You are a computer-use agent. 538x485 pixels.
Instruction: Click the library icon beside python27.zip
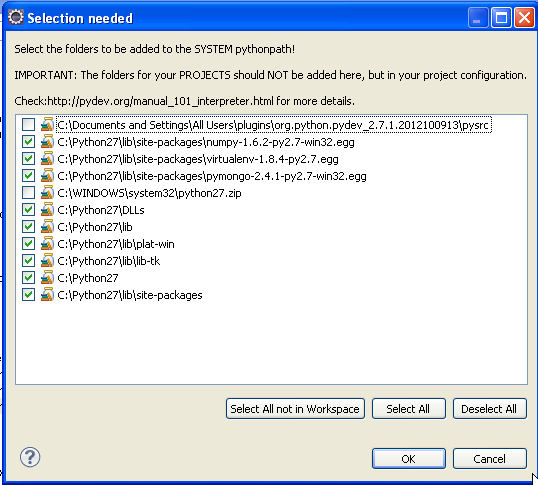pyautogui.click(x=47, y=192)
